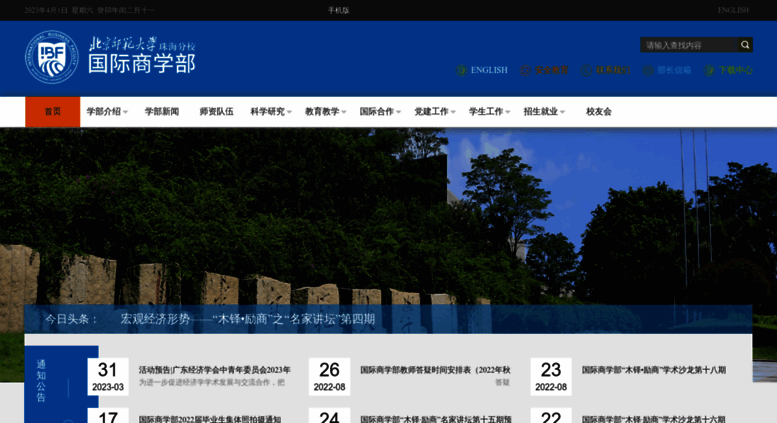Open the 招生就业 menu
Viewport: 777px width, 423px height.
click(541, 112)
